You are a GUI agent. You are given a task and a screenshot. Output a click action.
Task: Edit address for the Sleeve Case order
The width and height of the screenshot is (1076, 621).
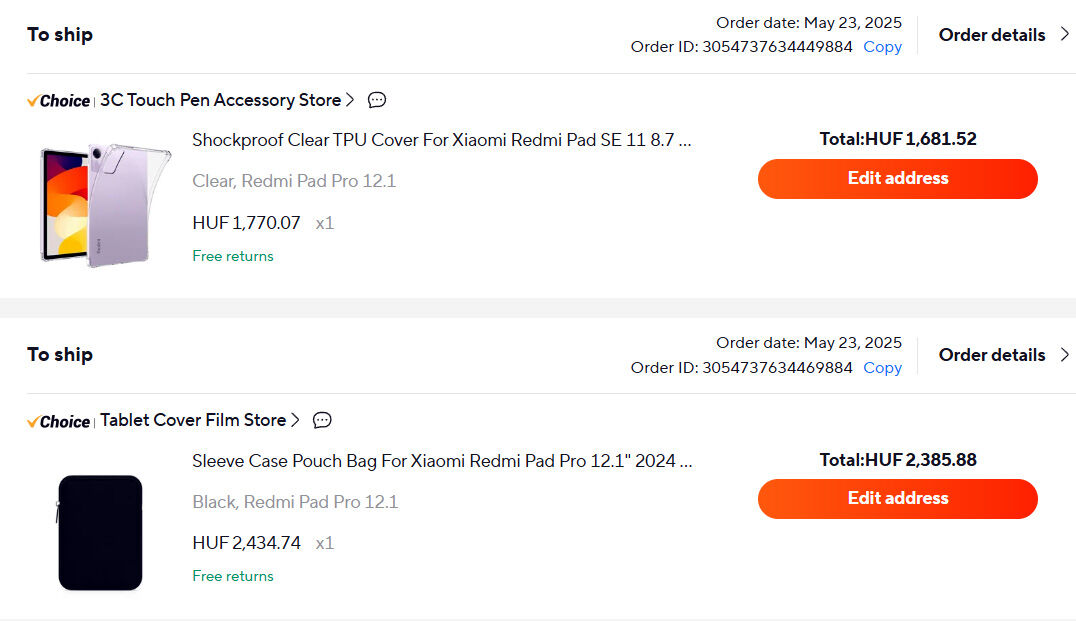(898, 499)
